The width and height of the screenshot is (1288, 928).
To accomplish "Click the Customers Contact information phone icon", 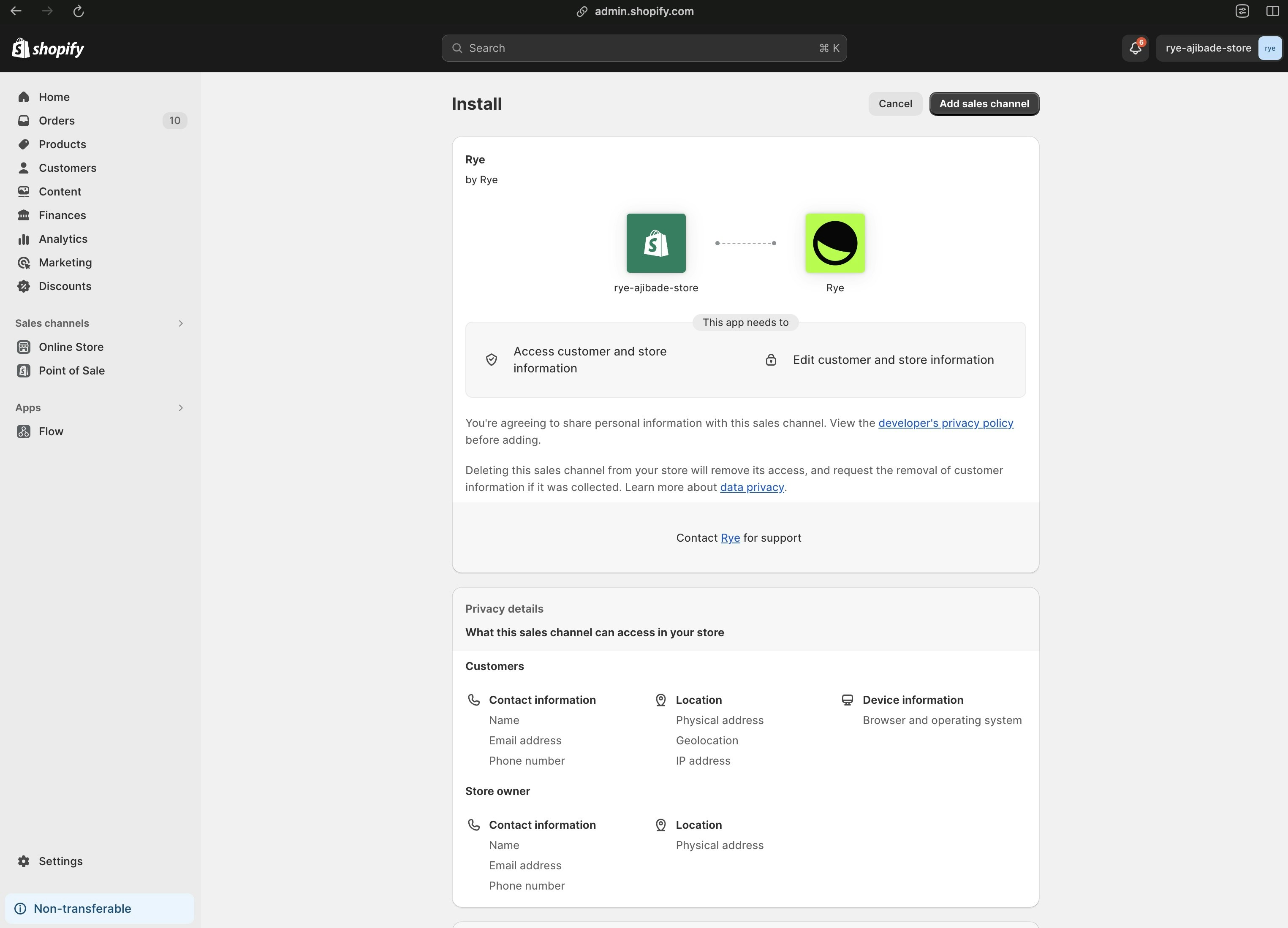I will 474,700.
